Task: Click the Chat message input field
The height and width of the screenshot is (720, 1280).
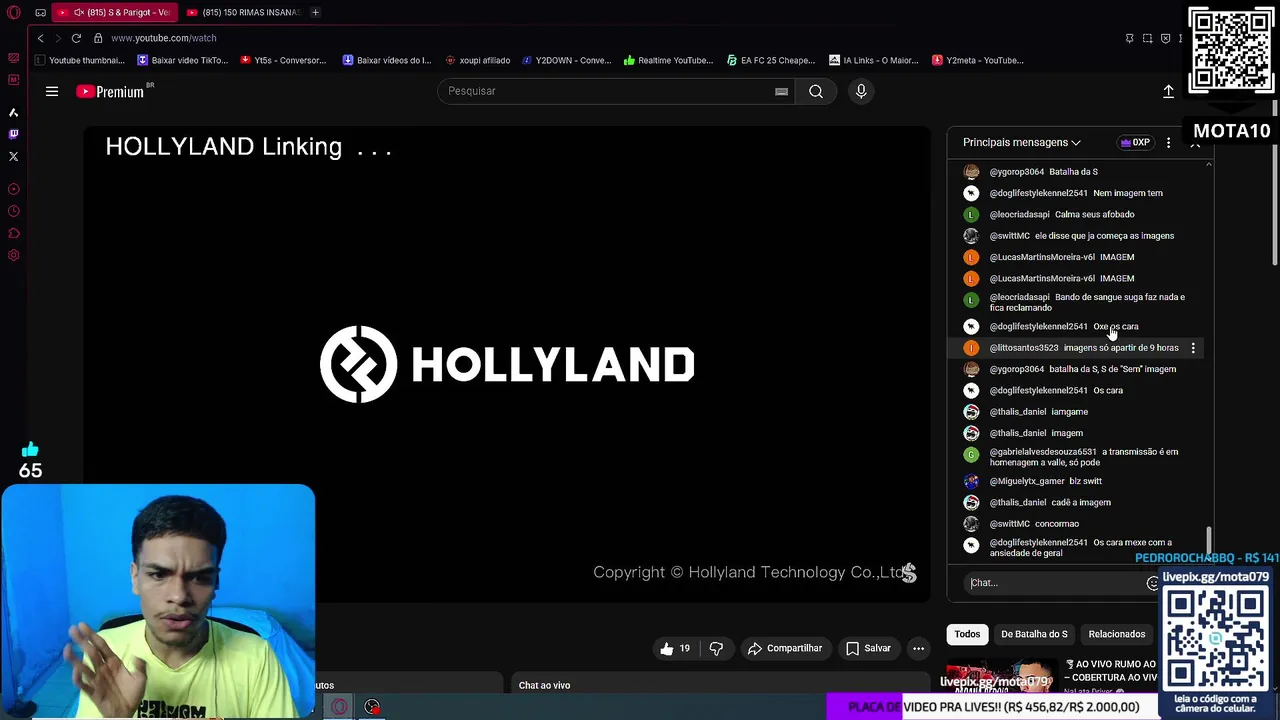Action: 1055,583
